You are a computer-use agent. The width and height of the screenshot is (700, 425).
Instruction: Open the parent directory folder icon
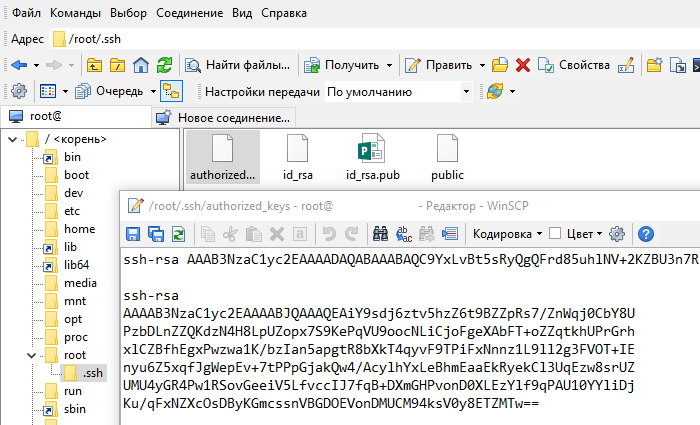tap(94, 65)
